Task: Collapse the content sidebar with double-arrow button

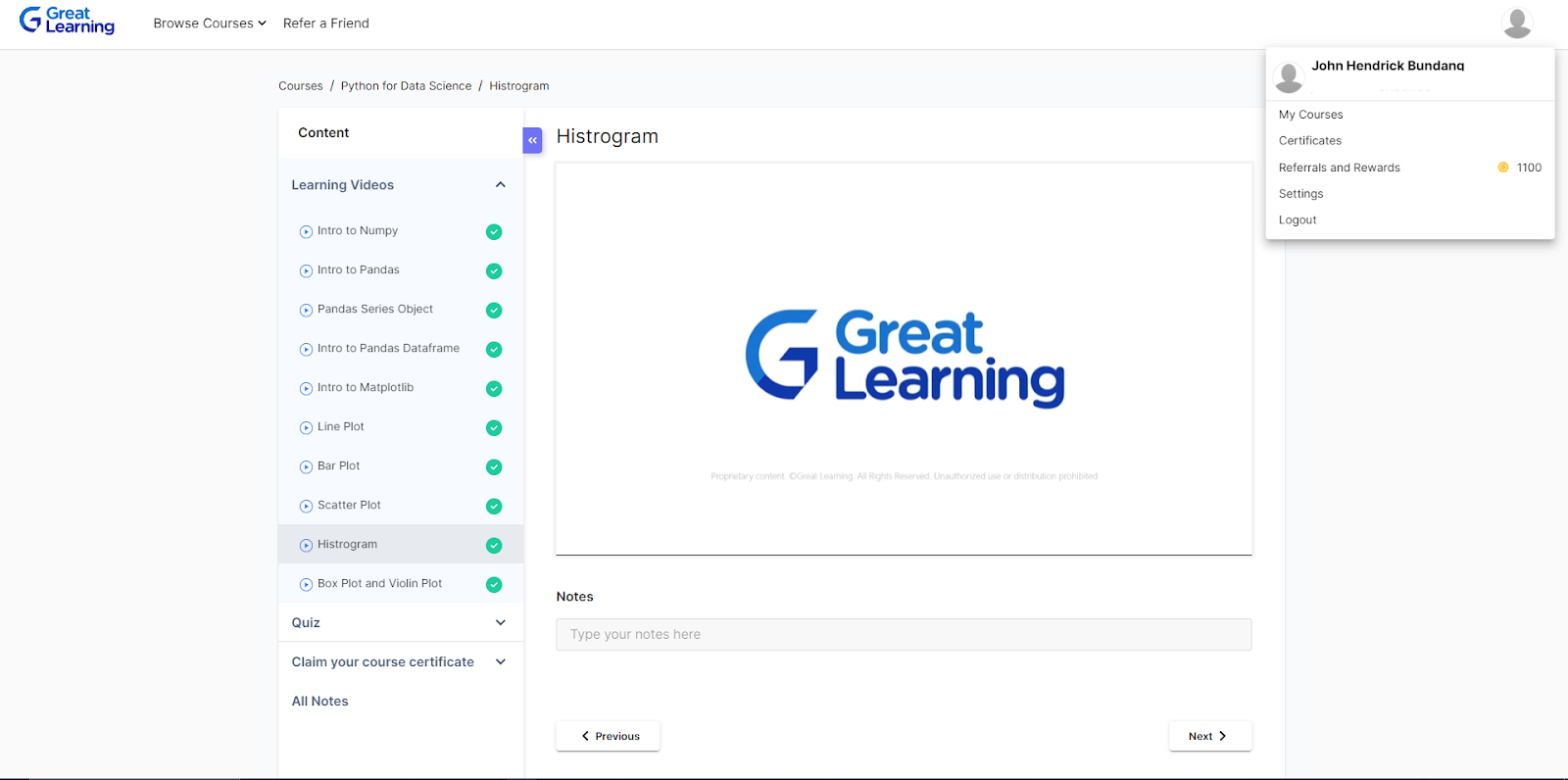Action: (532, 140)
